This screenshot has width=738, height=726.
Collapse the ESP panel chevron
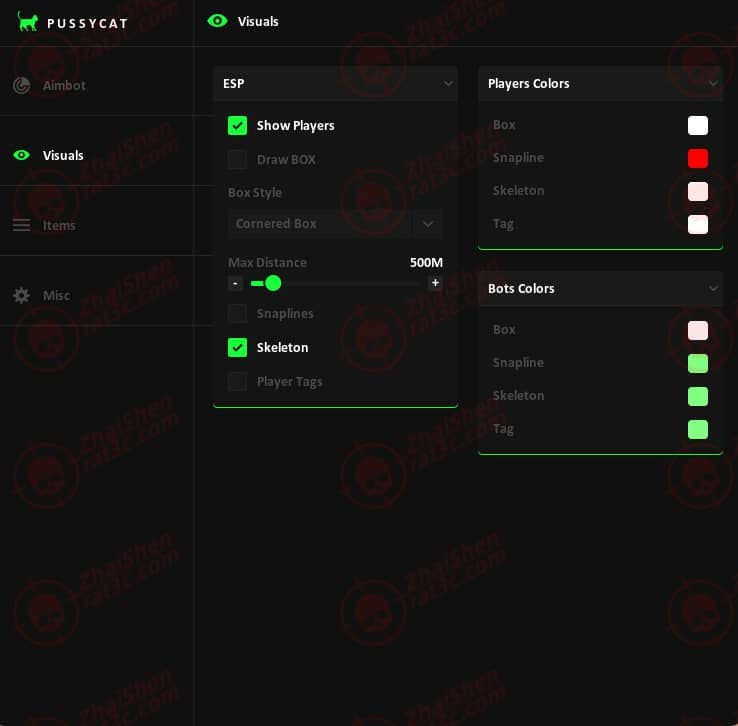coord(448,84)
